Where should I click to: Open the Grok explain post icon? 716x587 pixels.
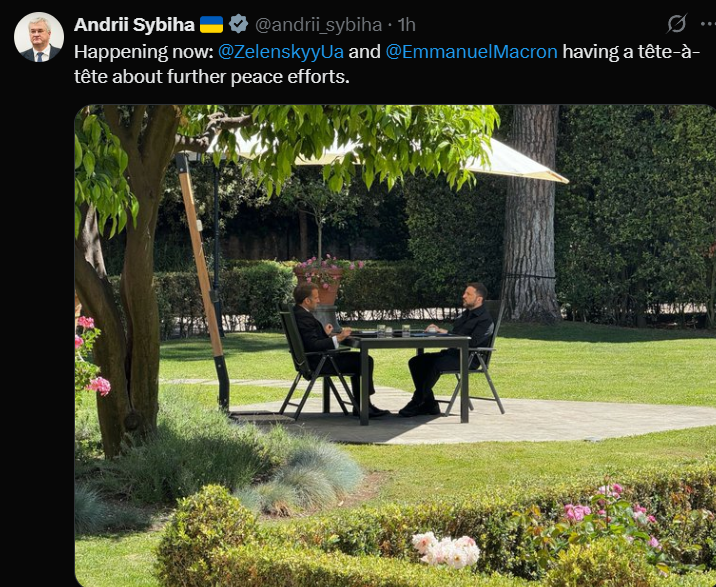click(676, 24)
